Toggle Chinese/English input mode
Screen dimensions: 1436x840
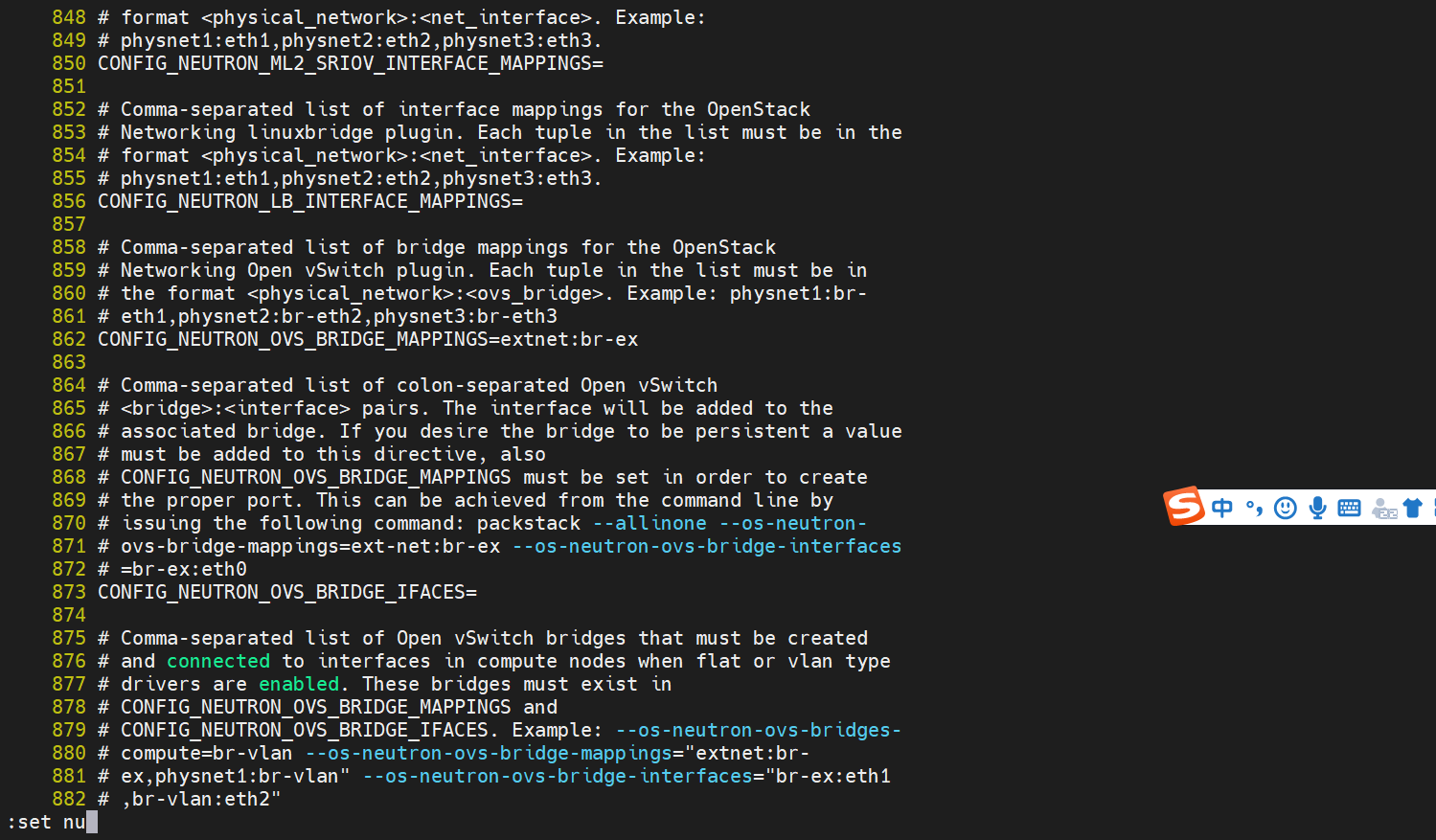coord(1222,508)
